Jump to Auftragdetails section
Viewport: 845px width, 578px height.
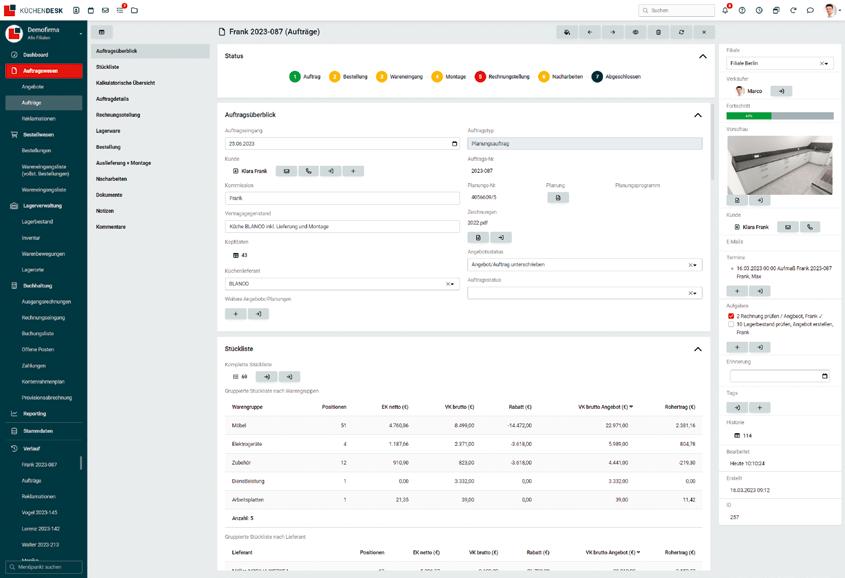tap(113, 99)
